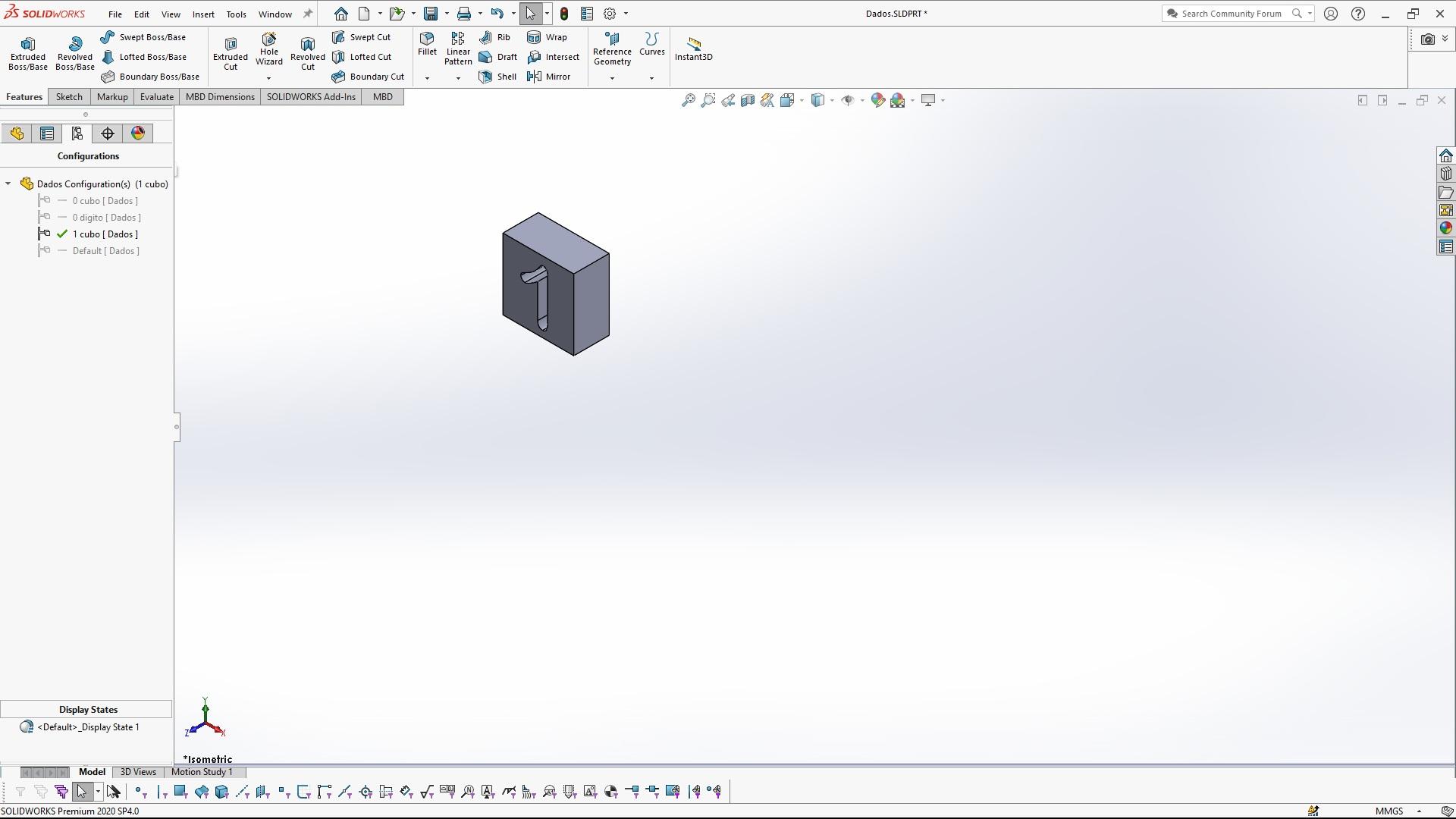1456x819 pixels.
Task: Activate the 0 digito configuration
Action: click(x=107, y=218)
